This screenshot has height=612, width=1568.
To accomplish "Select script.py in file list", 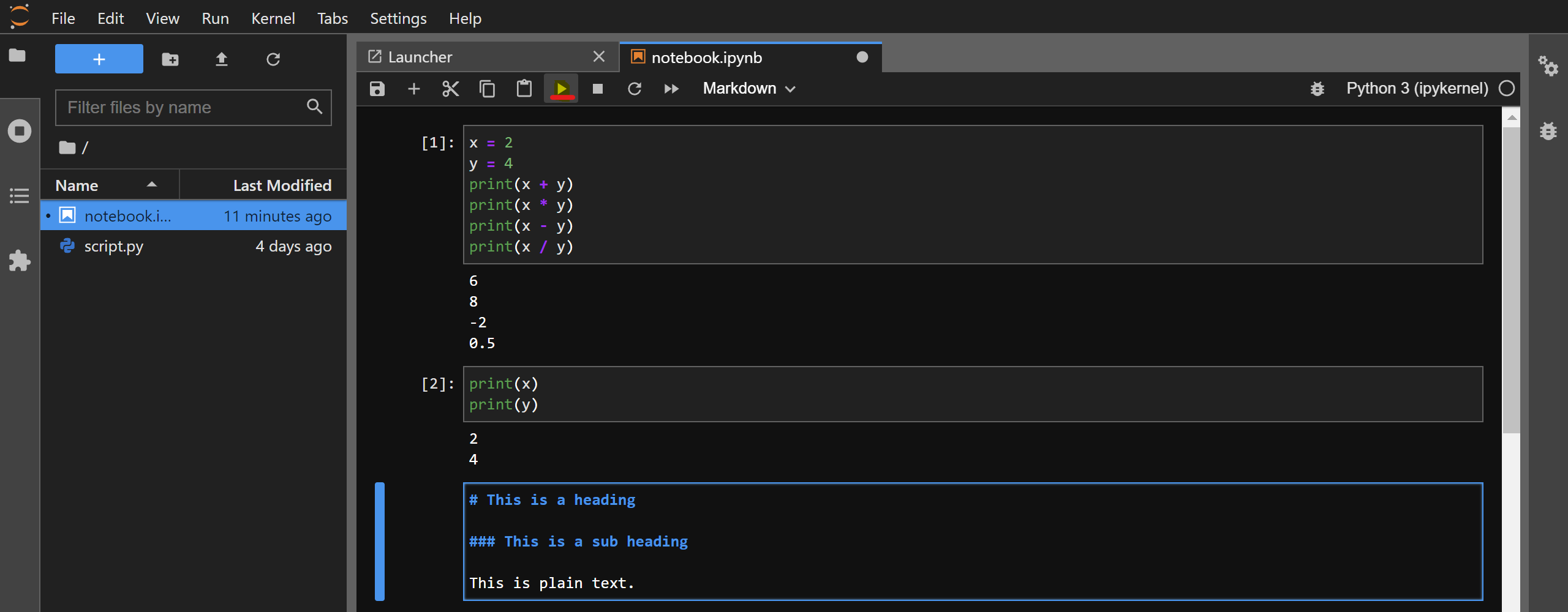I will coord(194,246).
